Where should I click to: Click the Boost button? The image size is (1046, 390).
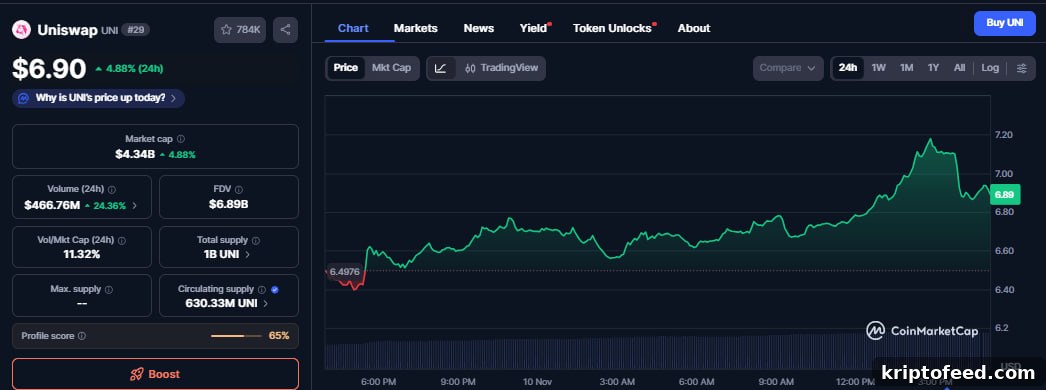pyautogui.click(x=155, y=374)
